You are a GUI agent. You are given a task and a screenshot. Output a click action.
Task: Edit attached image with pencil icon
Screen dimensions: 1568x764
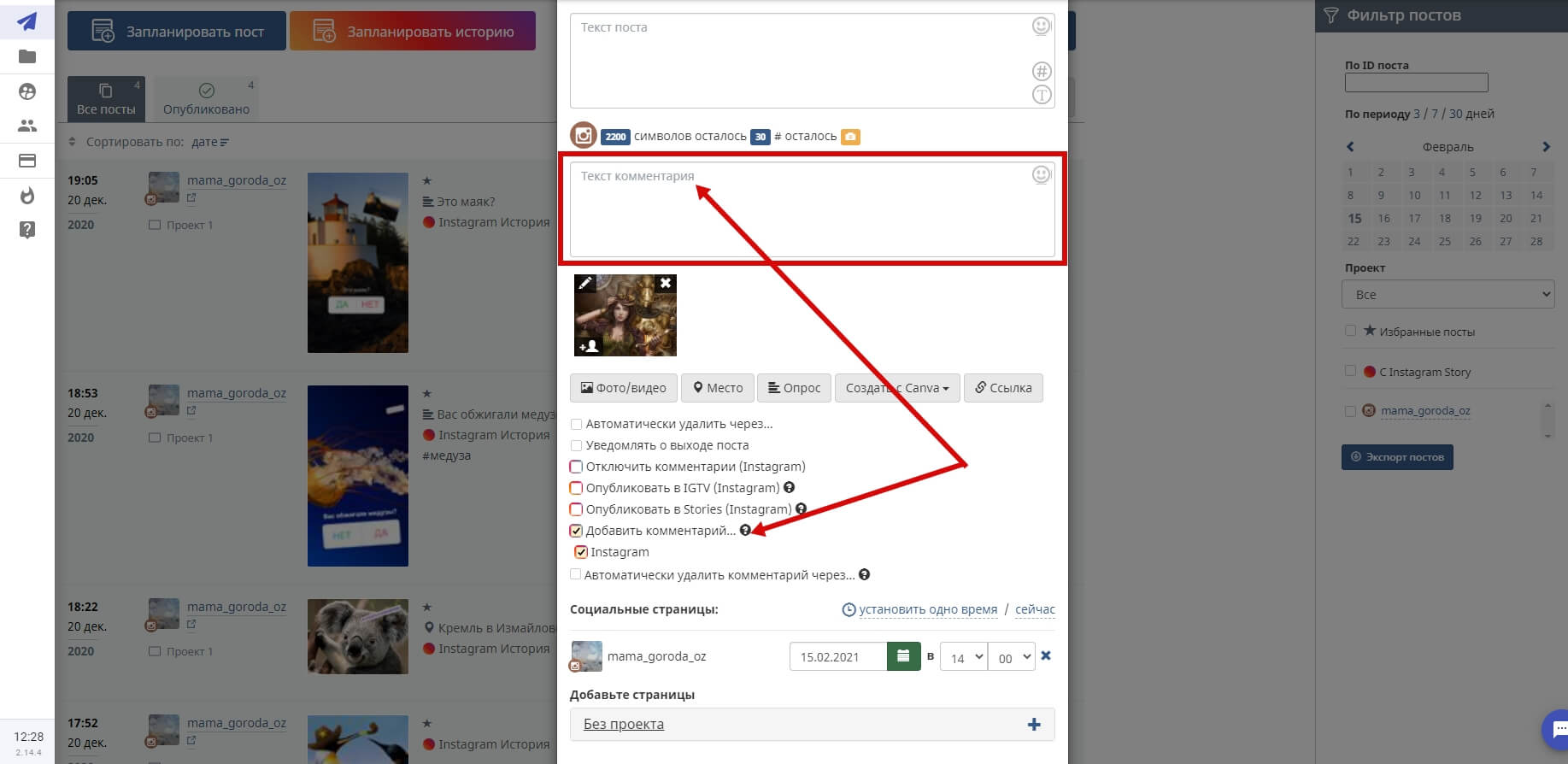pos(584,283)
